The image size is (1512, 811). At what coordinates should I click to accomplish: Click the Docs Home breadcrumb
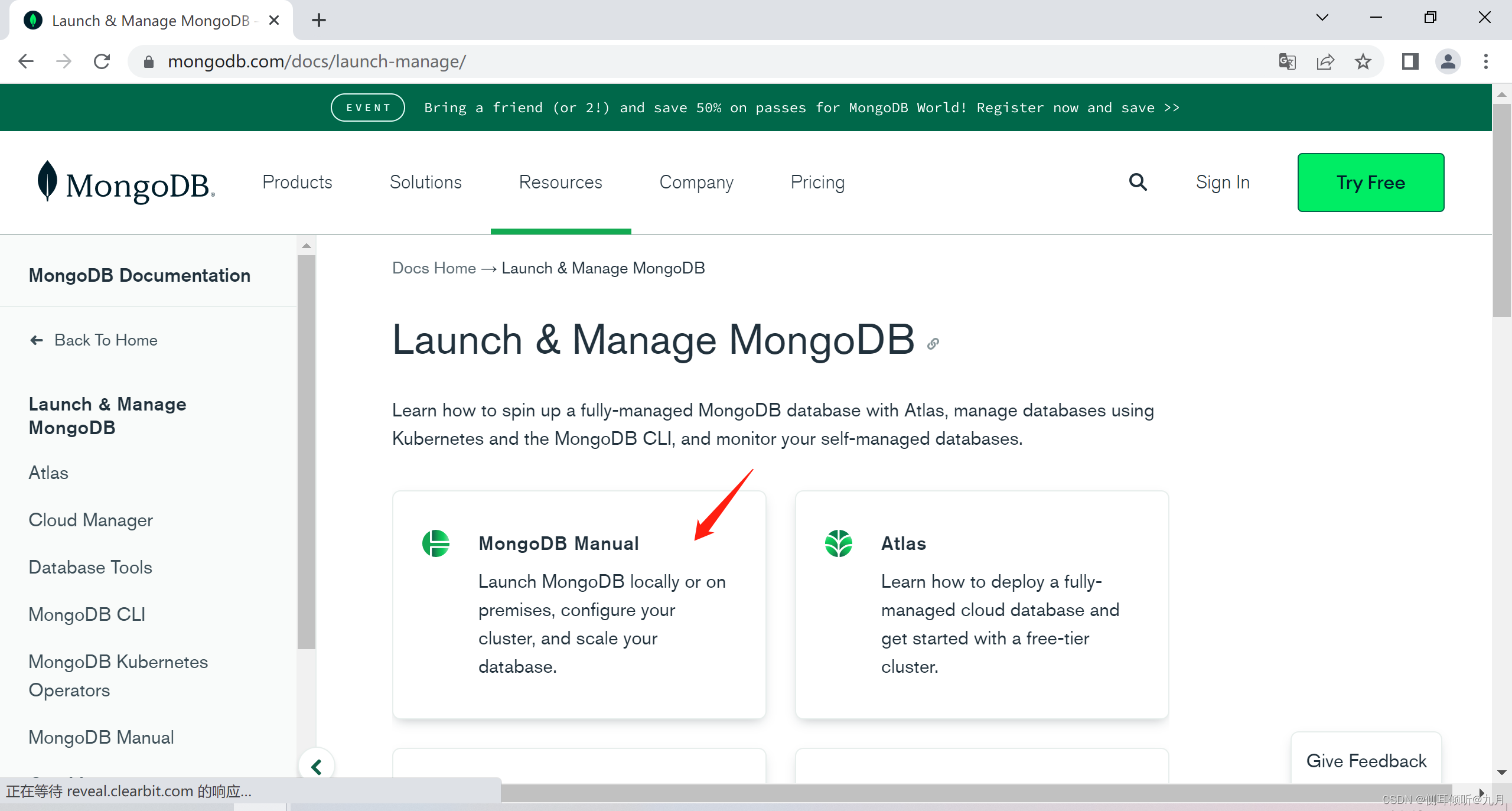[x=434, y=268]
